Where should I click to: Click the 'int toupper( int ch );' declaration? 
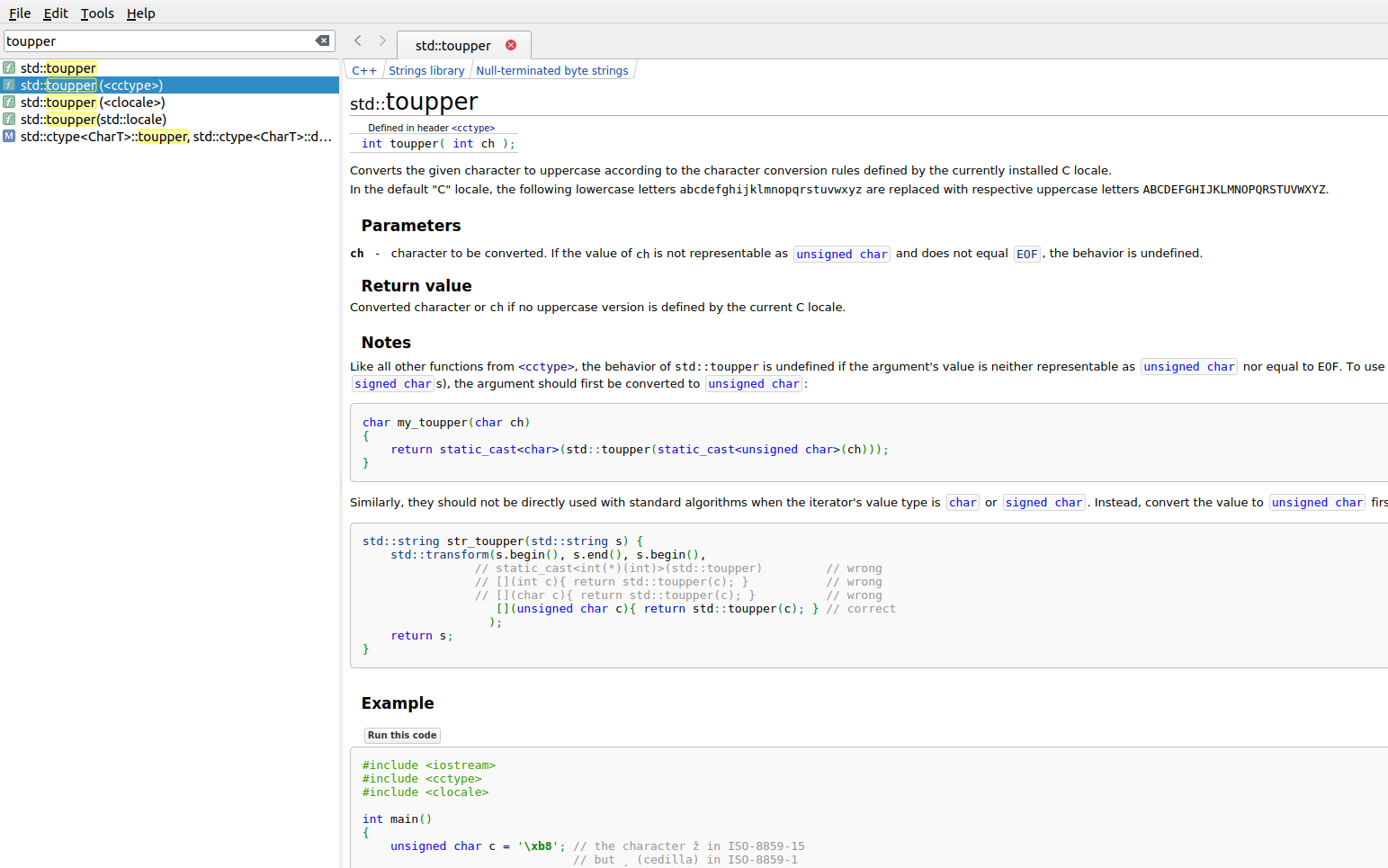(438, 144)
